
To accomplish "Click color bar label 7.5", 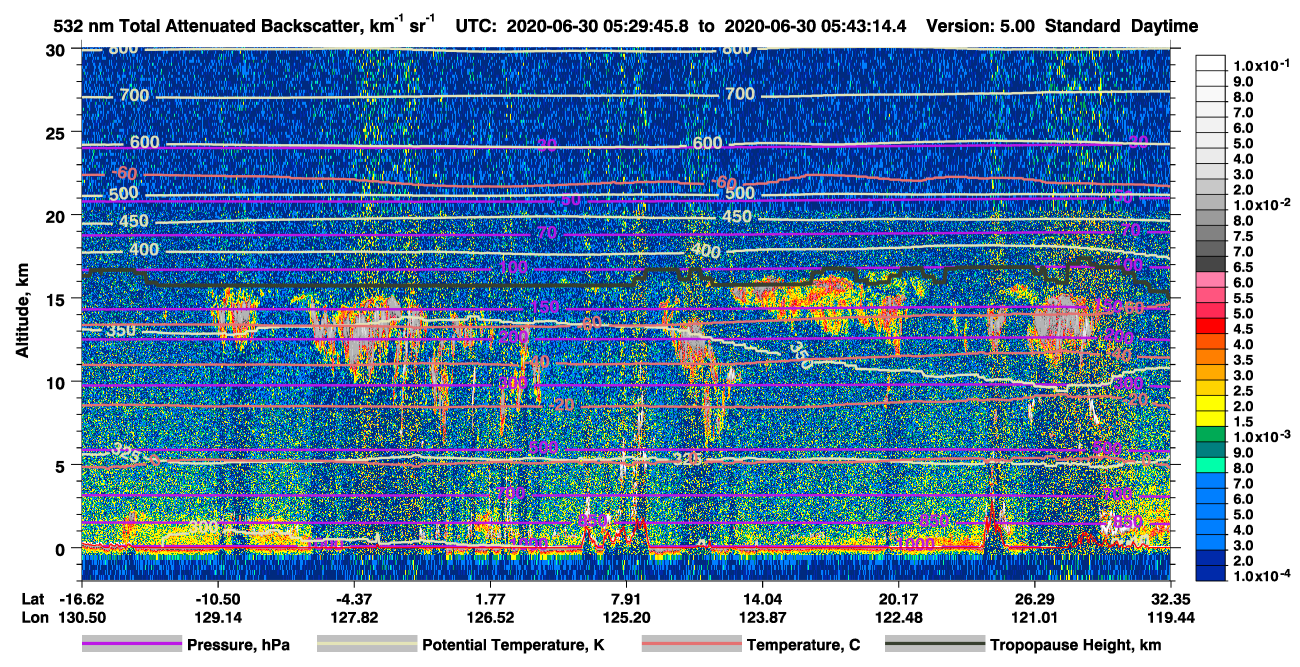I will click(1245, 235).
